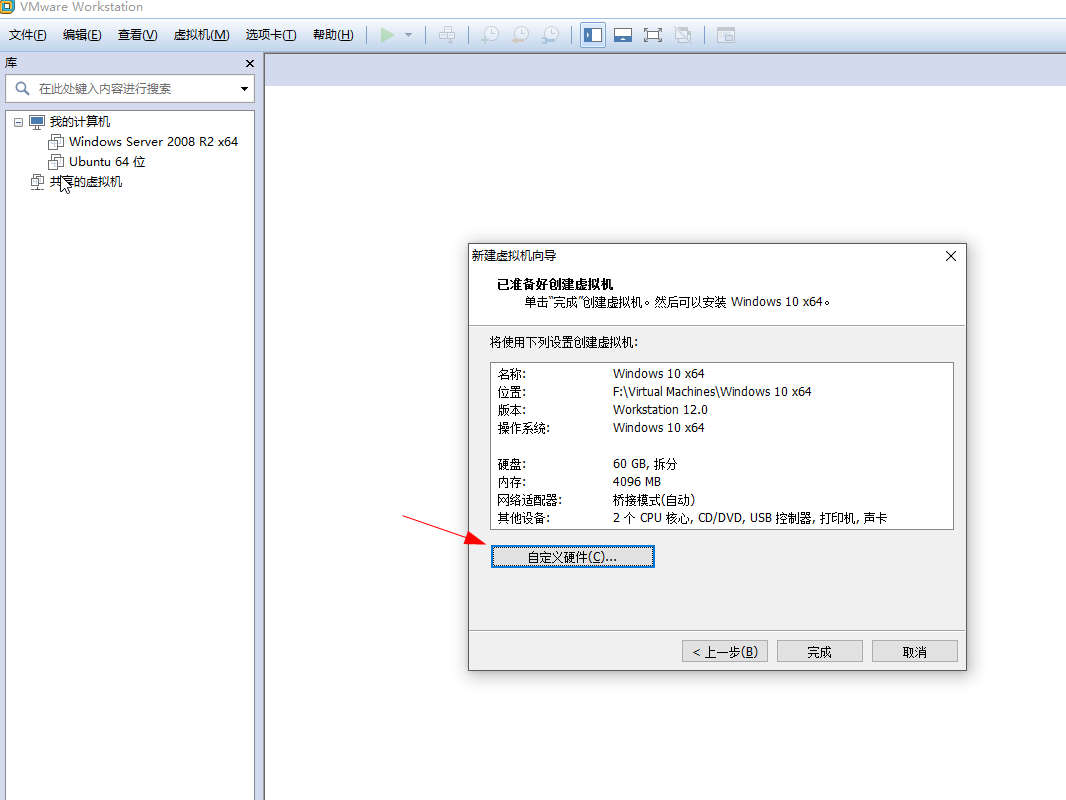Click the Ubuntu 64 位 VM icon
This screenshot has height=800, width=1066.
pyautogui.click(x=56, y=162)
